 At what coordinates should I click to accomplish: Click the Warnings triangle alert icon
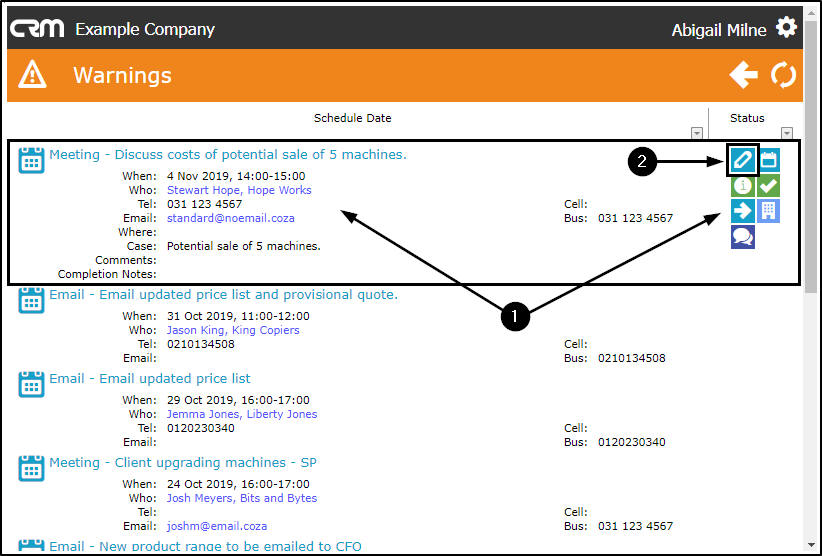[32, 75]
